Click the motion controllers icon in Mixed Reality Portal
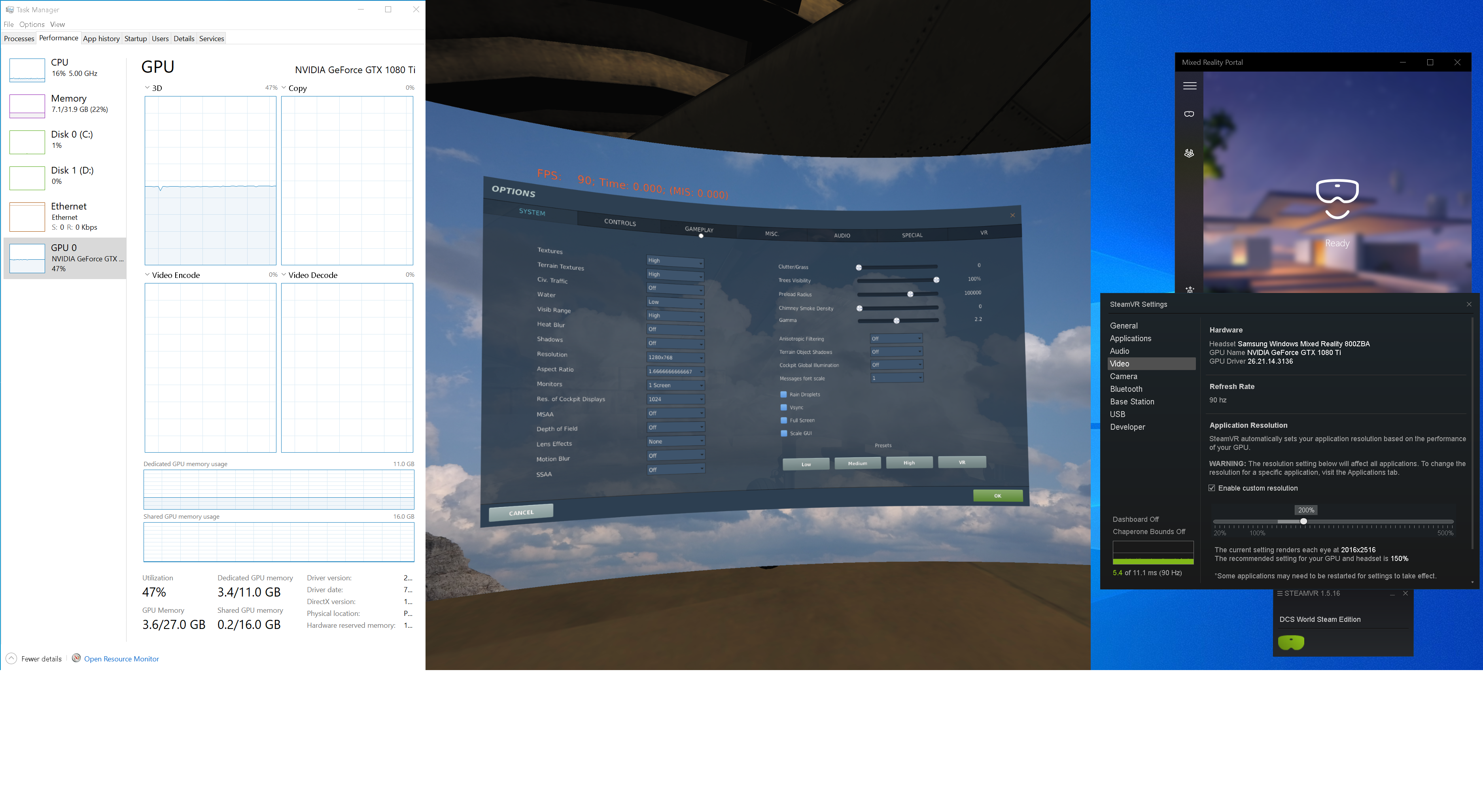The width and height of the screenshot is (1483, 812). point(1189,153)
